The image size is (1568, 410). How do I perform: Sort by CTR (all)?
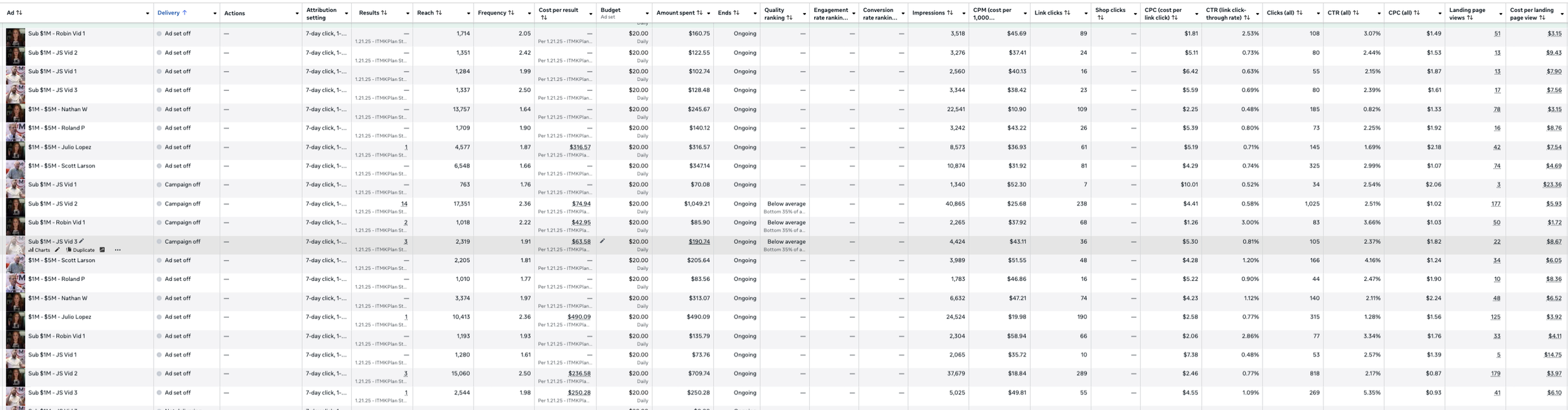(x=1356, y=13)
